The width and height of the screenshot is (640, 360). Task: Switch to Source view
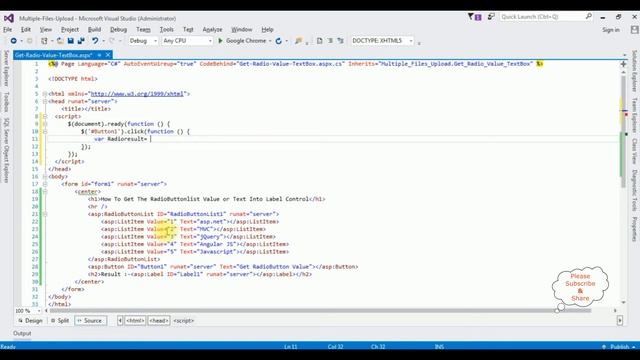coord(90,321)
